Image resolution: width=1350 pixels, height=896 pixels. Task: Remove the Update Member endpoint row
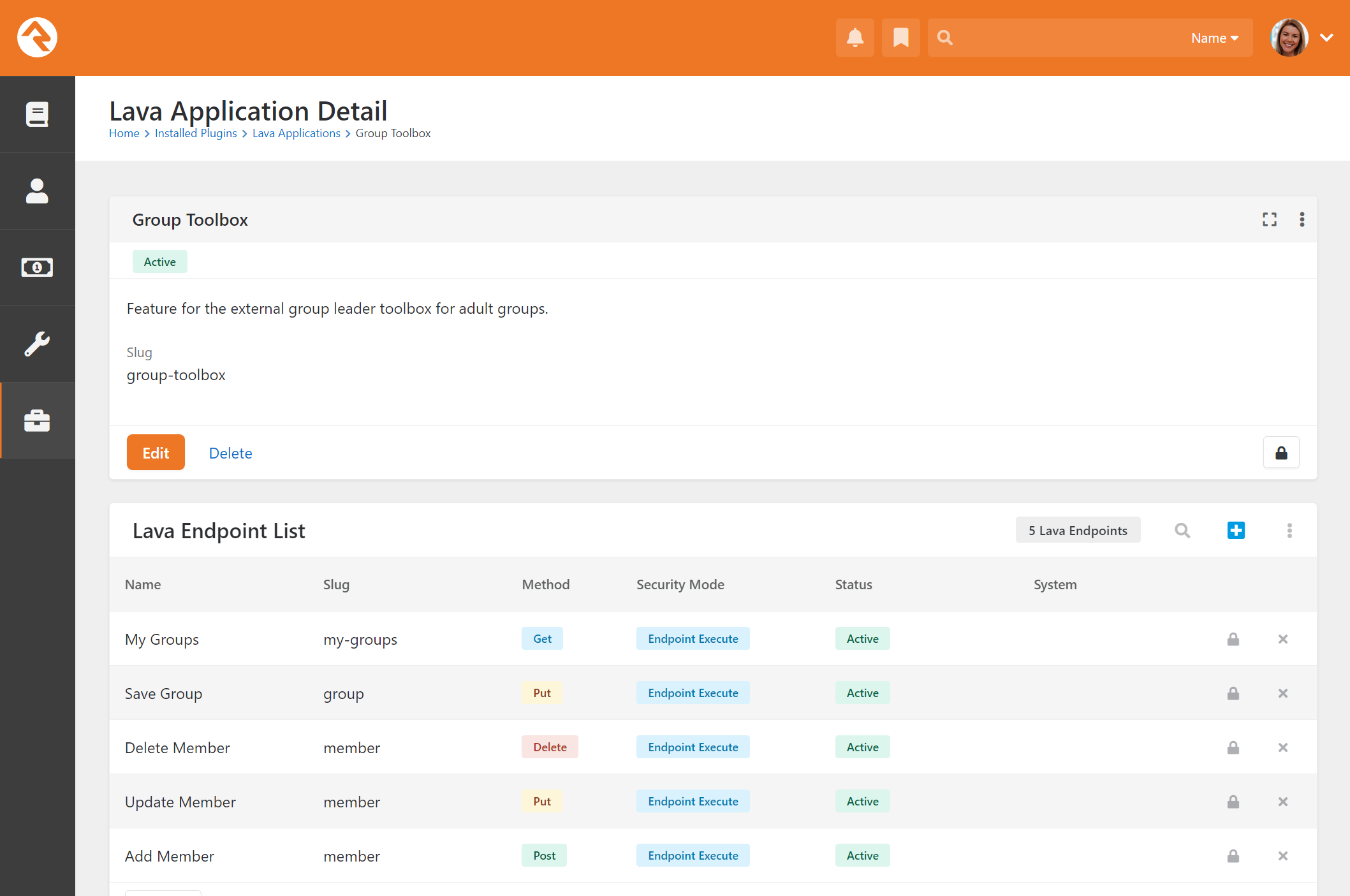click(1282, 802)
